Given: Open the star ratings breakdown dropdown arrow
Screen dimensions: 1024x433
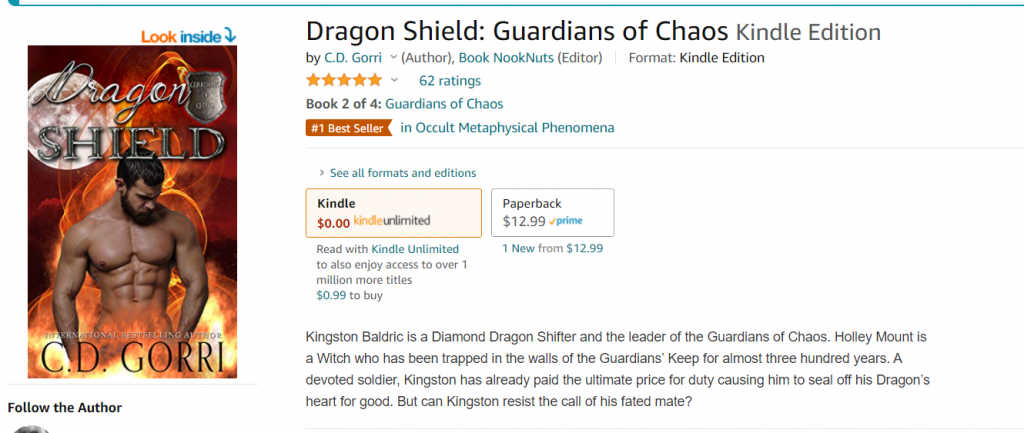Looking at the screenshot, I should coord(394,80).
